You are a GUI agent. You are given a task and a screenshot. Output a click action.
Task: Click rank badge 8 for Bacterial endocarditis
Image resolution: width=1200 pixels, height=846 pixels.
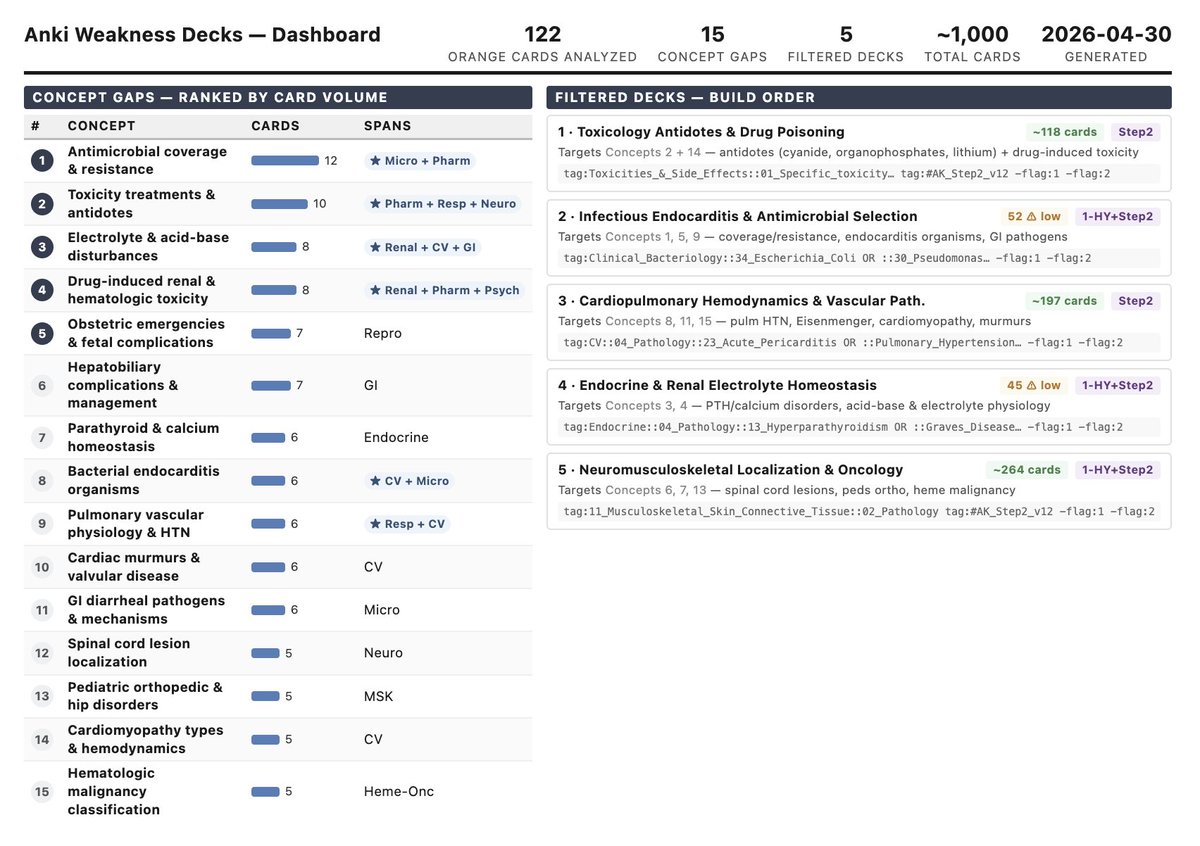pos(42,481)
